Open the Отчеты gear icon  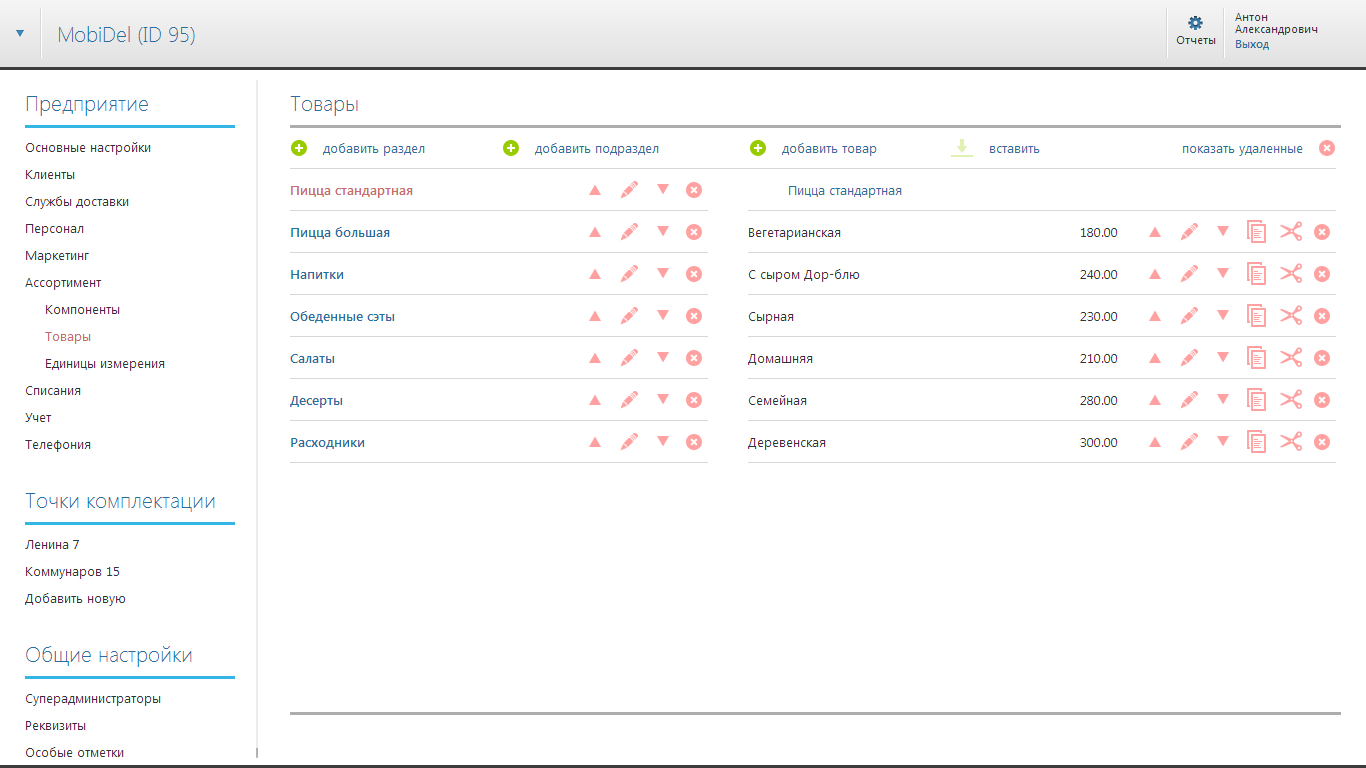[x=1195, y=23]
